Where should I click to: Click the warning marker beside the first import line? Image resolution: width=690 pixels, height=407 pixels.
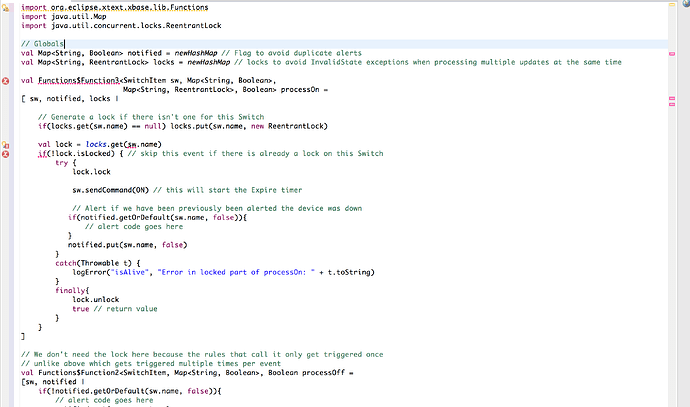click(6, 8)
